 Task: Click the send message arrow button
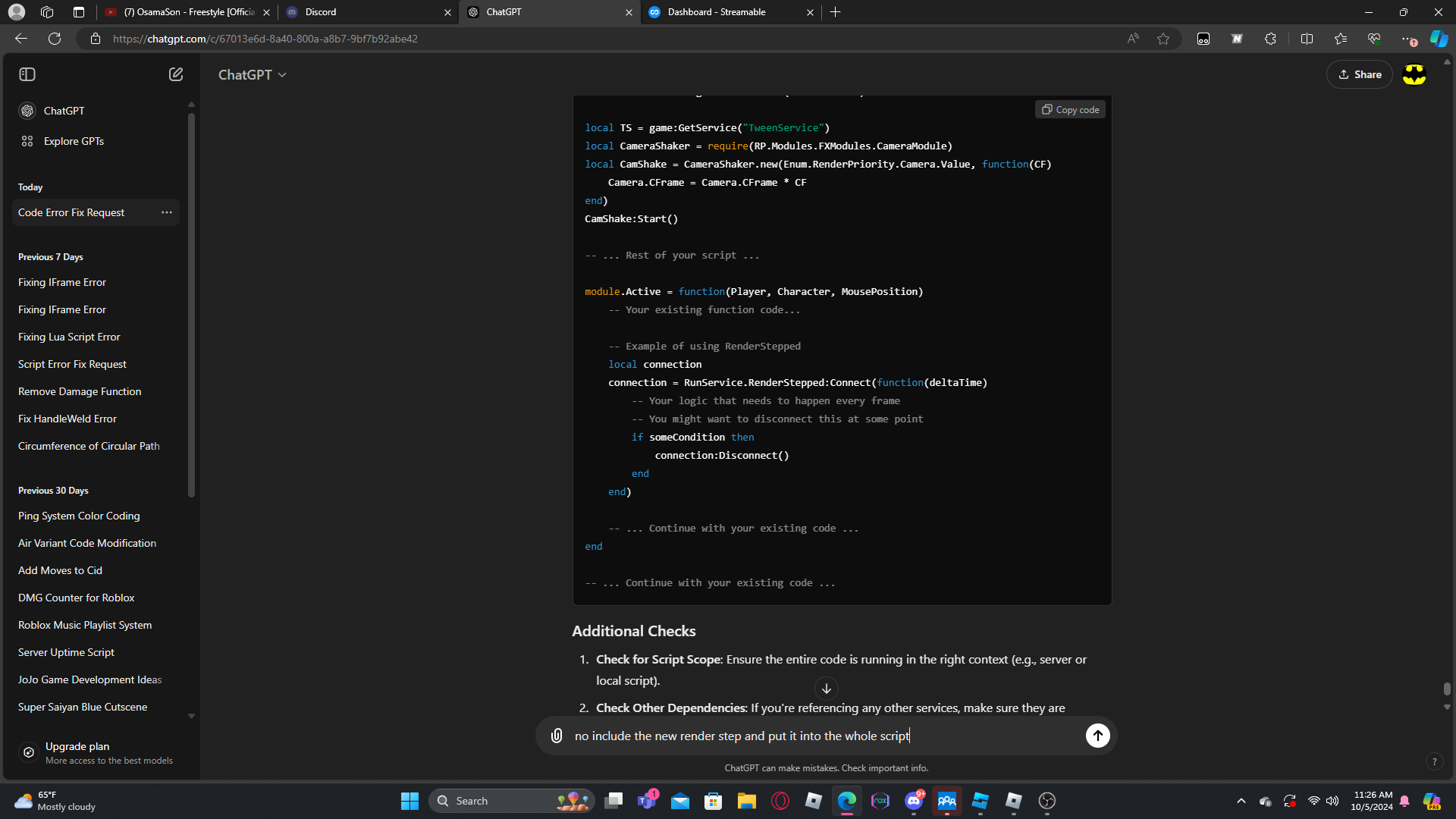click(1097, 736)
